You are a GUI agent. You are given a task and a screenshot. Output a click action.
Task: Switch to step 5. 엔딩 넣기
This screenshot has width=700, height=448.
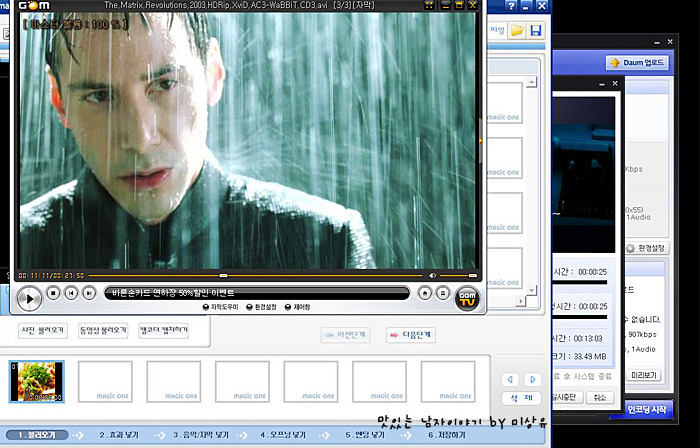pyautogui.click(x=365, y=435)
